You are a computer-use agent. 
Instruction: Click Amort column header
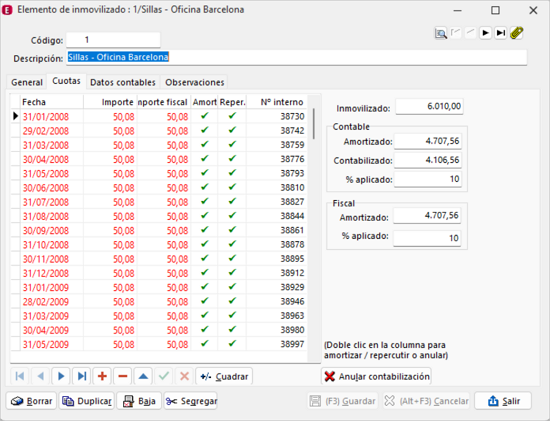(204, 102)
